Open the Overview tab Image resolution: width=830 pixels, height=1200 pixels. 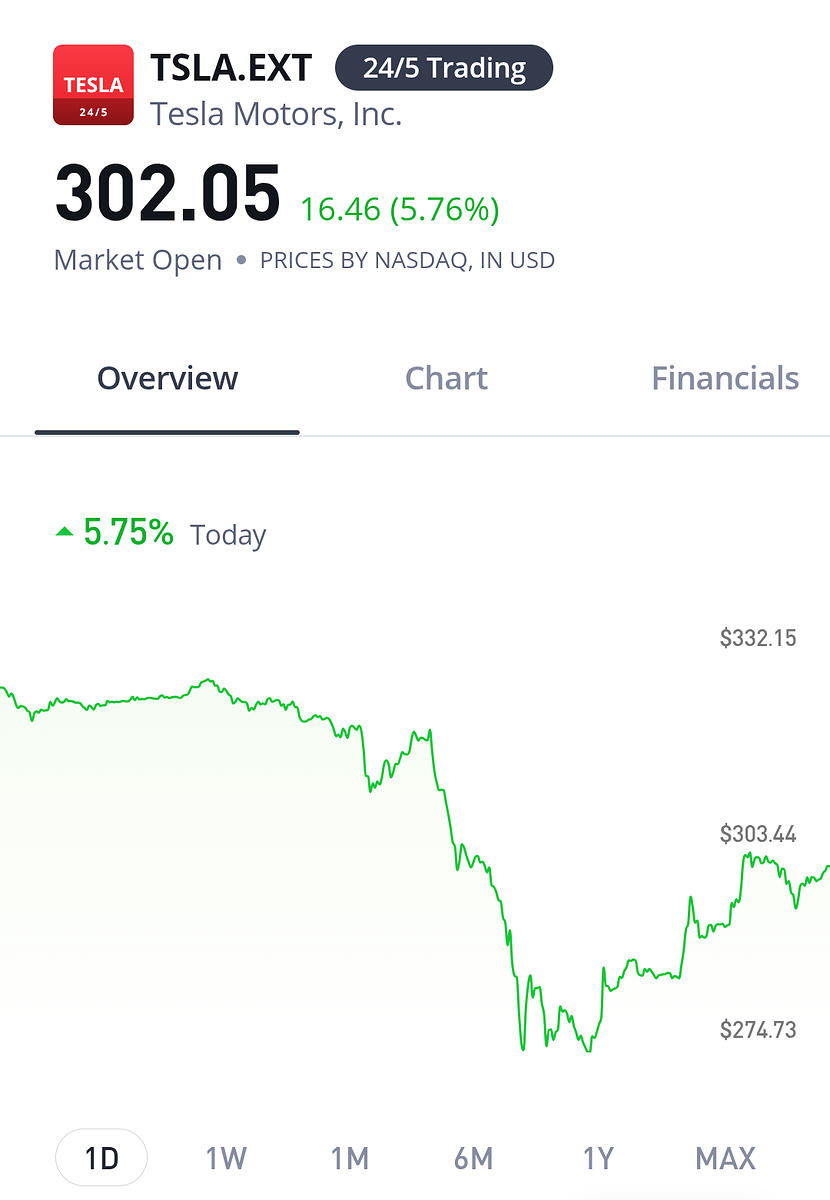(167, 379)
